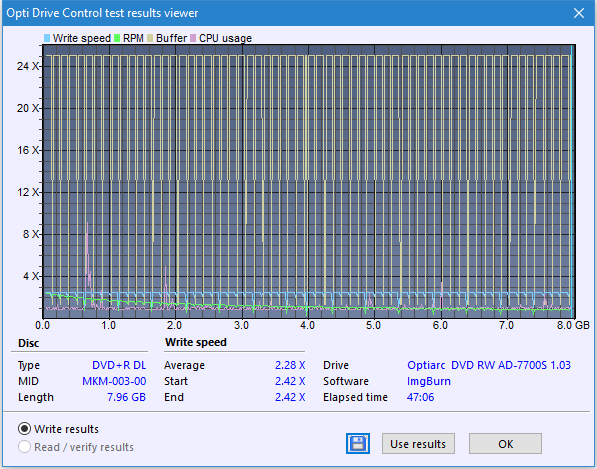
Task: Click the 2.28 X average speed value
Action: click(290, 365)
